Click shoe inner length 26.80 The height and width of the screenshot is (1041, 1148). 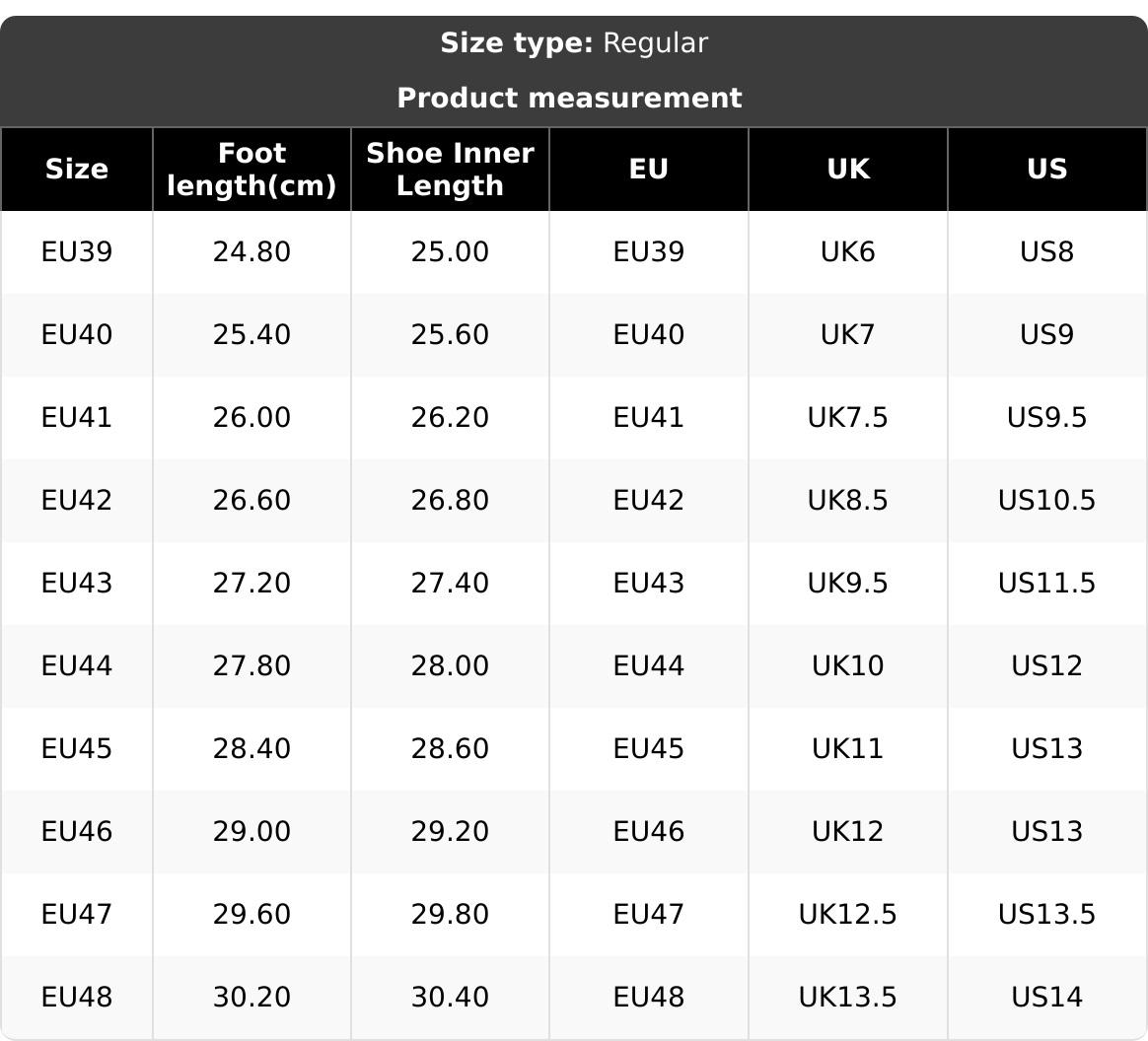point(450,501)
